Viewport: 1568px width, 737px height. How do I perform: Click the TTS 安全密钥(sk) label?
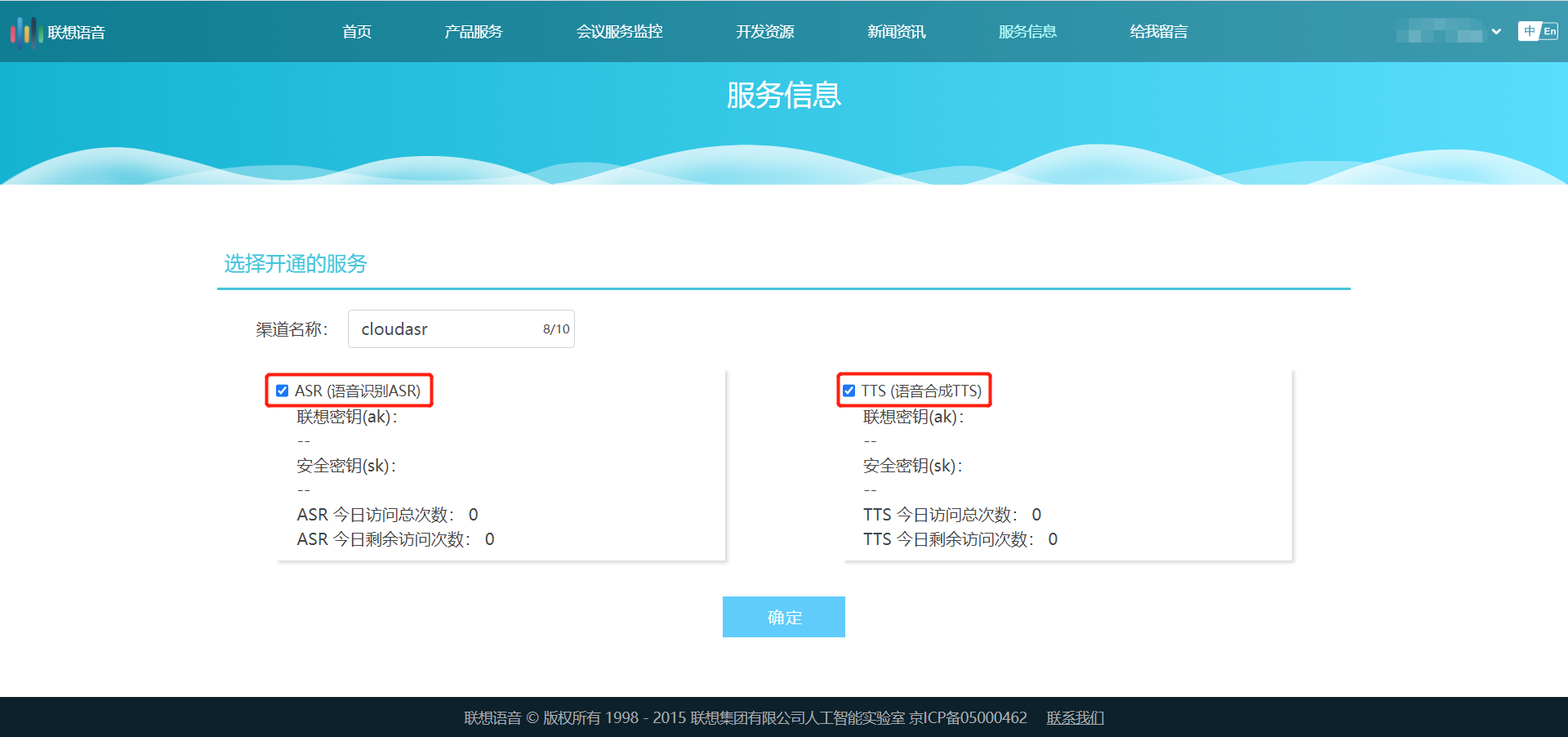(913, 466)
